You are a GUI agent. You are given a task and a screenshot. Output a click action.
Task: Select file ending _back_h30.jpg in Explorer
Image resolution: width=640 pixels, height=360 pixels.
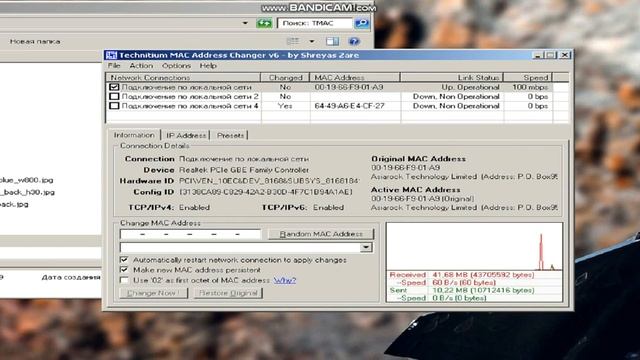(x=27, y=192)
